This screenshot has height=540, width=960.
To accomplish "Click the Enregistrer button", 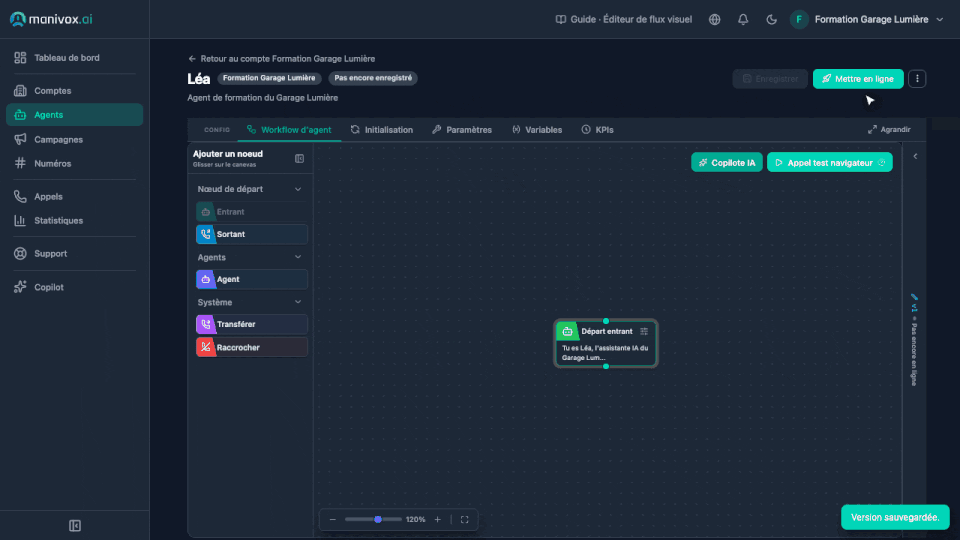I will point(770,78).
